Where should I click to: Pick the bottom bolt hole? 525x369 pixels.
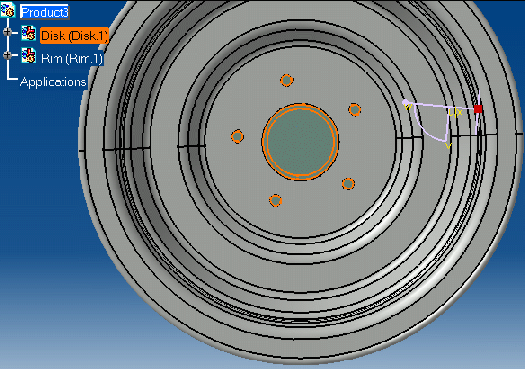(275, 201)
